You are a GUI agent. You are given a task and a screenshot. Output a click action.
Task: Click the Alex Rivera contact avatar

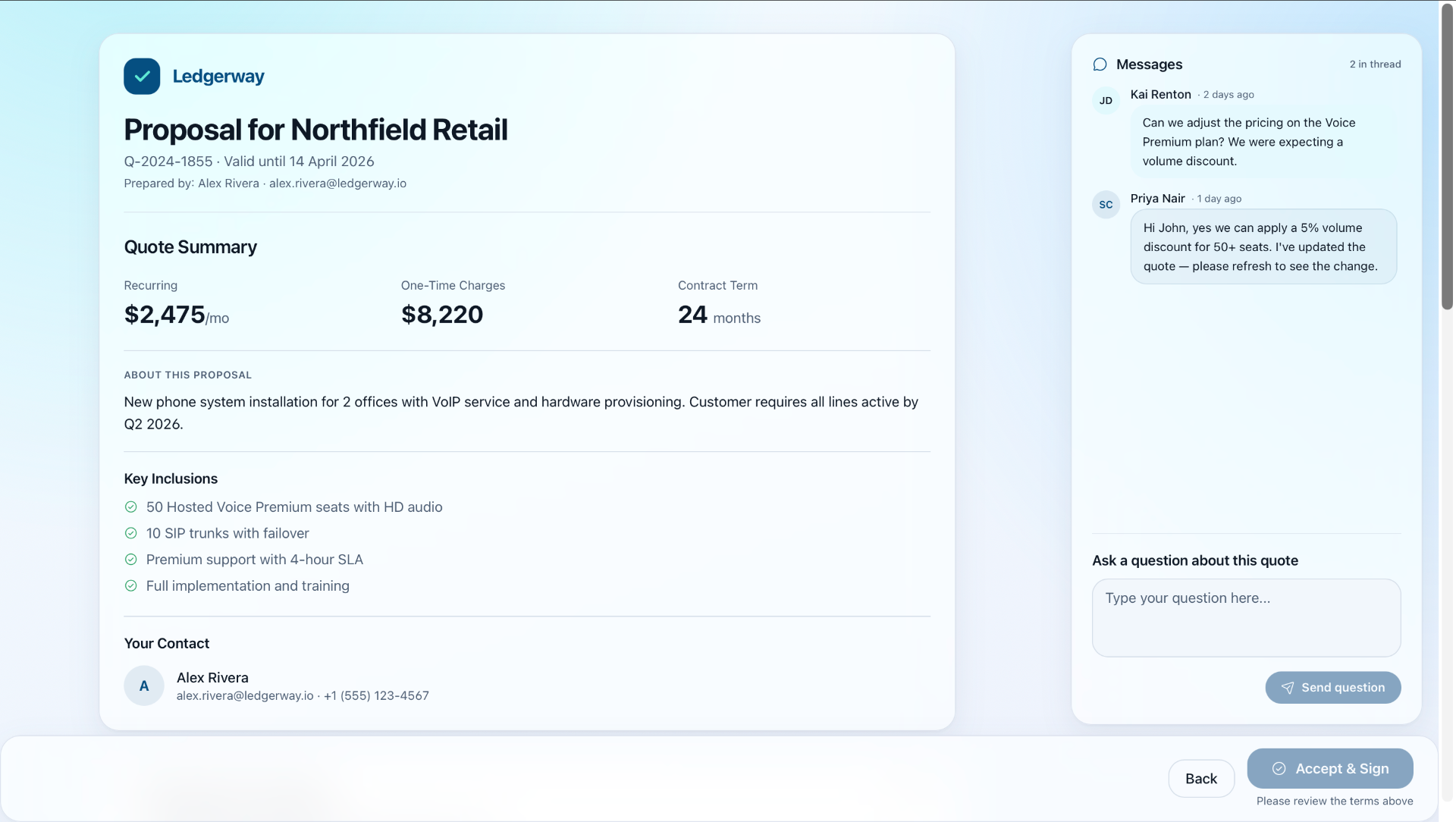tap(144, 686)
